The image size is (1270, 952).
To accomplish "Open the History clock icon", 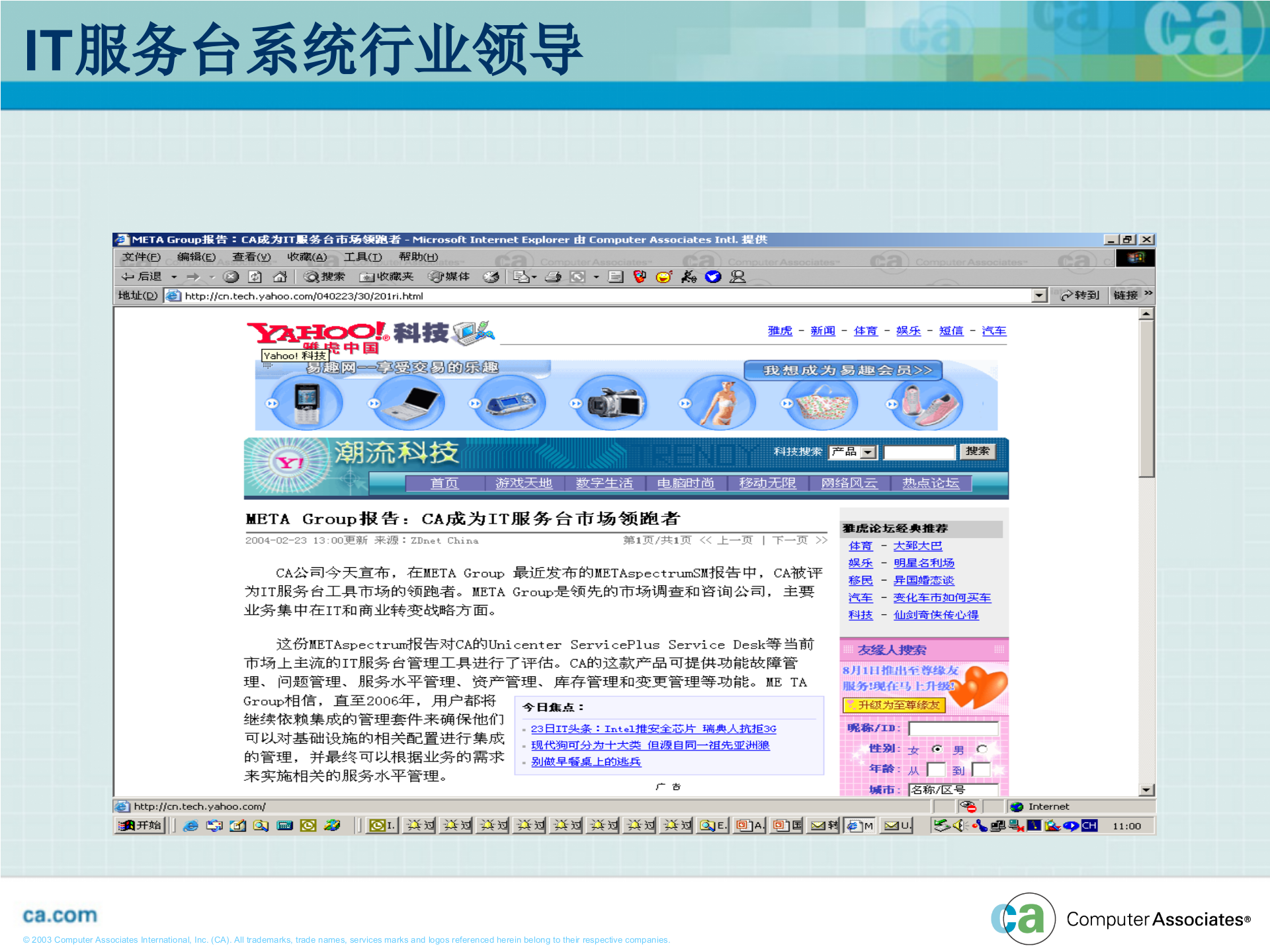I will tap(489, 276).
